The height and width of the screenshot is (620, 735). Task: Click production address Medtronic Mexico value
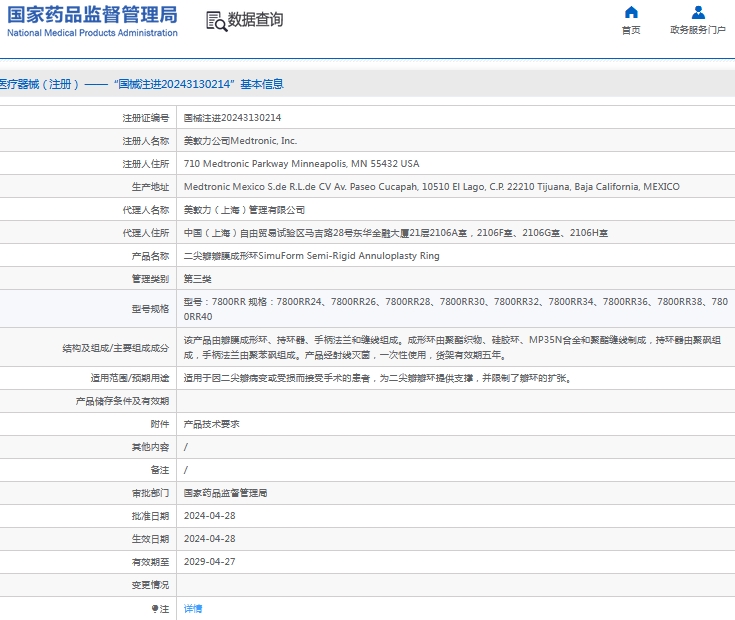pyautogui.click(x=432, y=187)
